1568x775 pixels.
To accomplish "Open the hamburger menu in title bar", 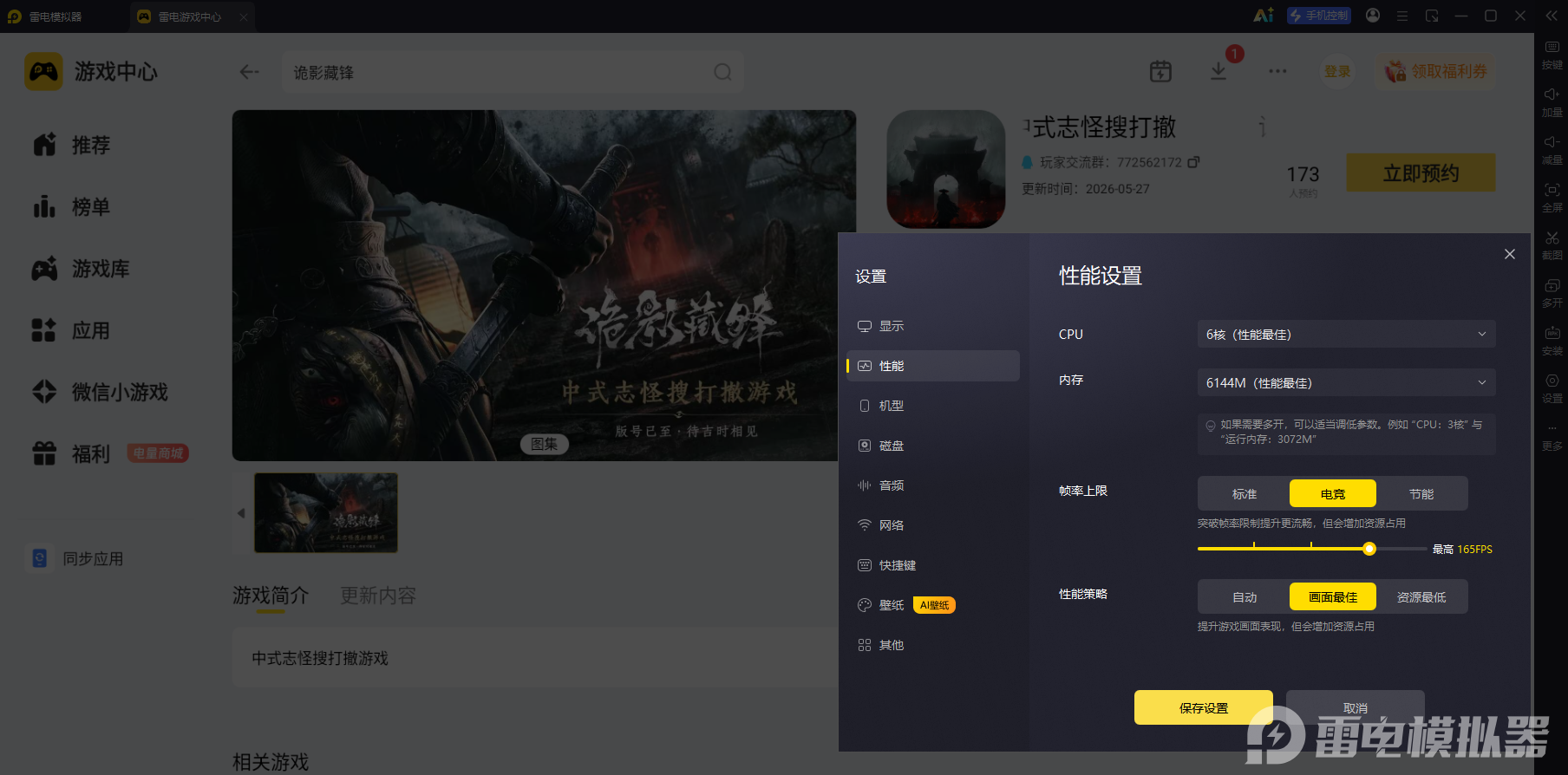I will pos(1402,16).
